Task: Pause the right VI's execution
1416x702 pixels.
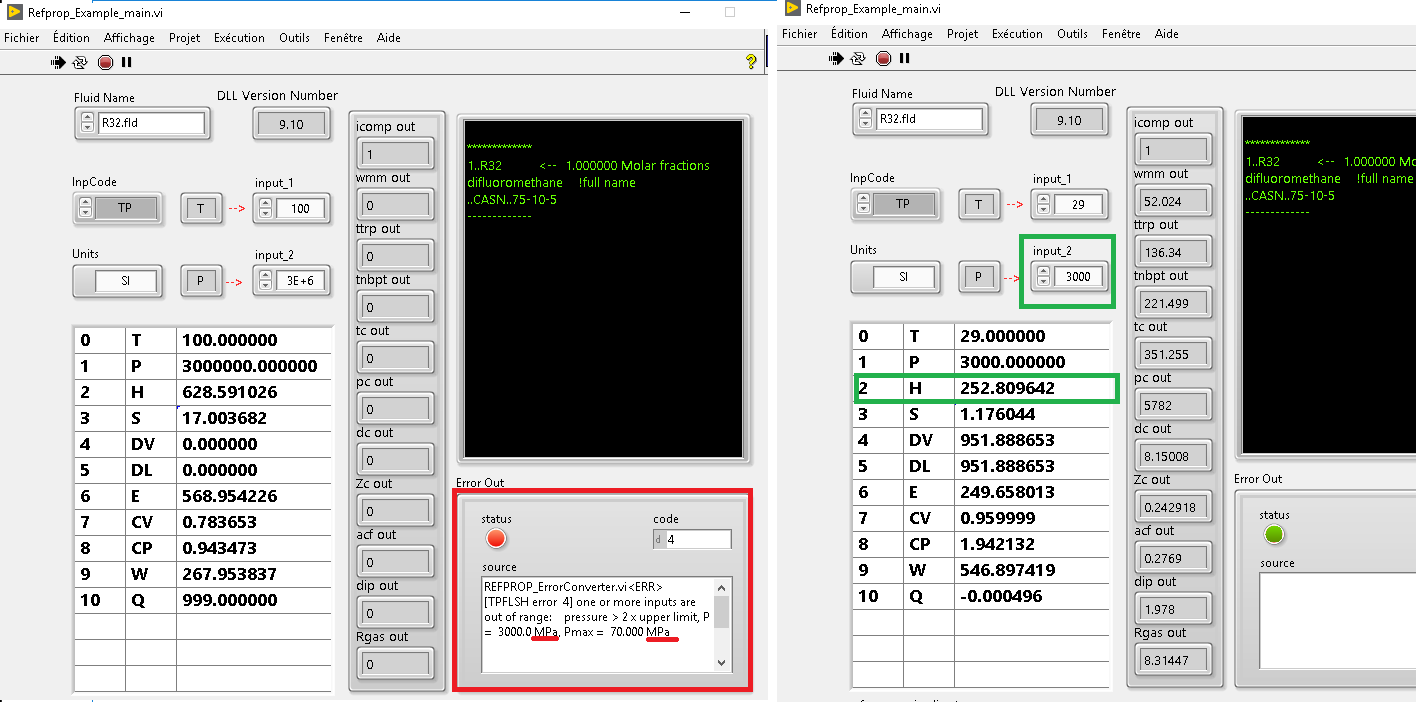Action: tap(903, 58)
